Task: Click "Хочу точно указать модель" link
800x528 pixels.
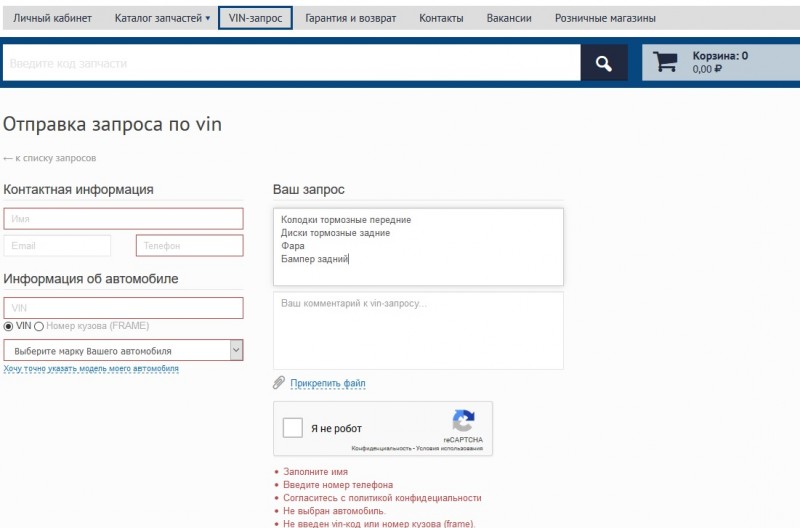Action: point(91,369)
